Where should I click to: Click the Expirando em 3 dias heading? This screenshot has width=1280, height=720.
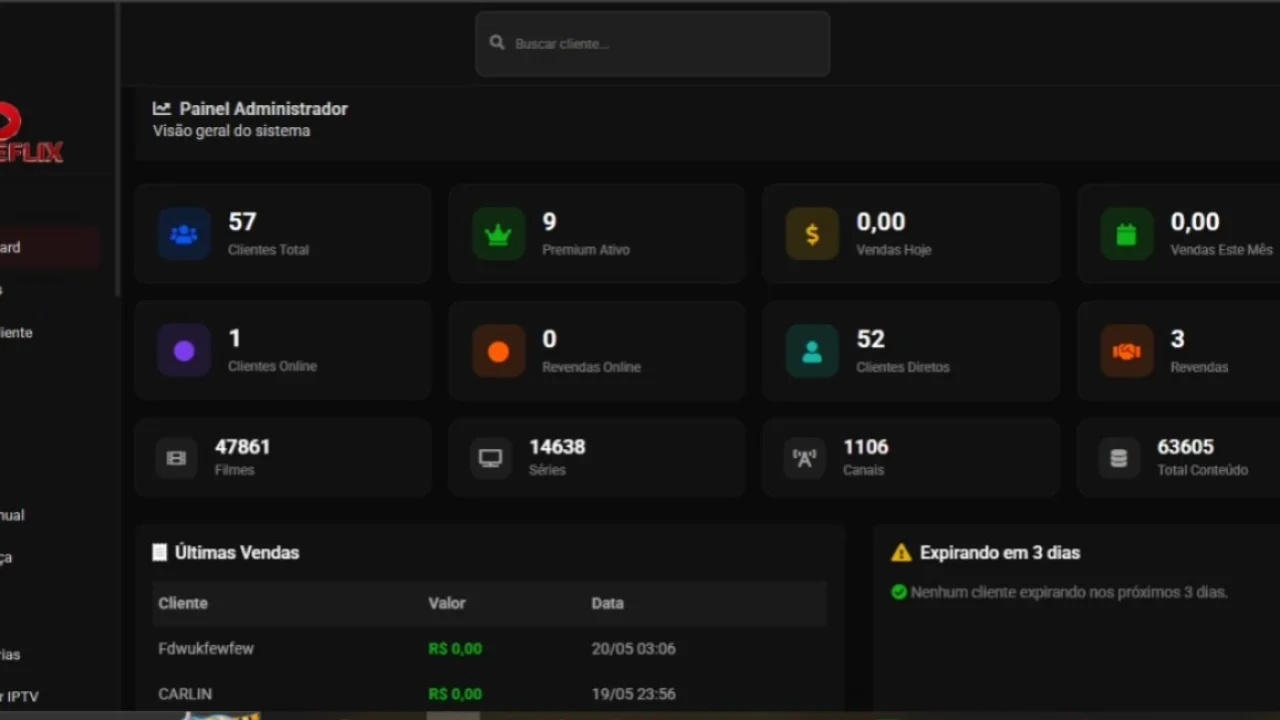pyautogui.click(x=1000, y=552)
